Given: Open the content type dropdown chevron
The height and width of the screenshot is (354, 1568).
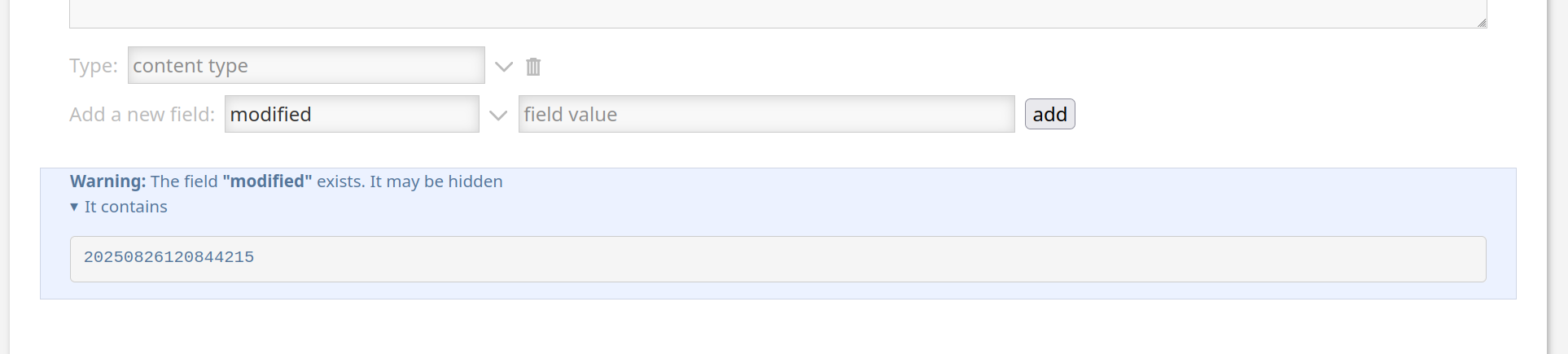Looking at the screenshot, I should (x=504, y=67).
